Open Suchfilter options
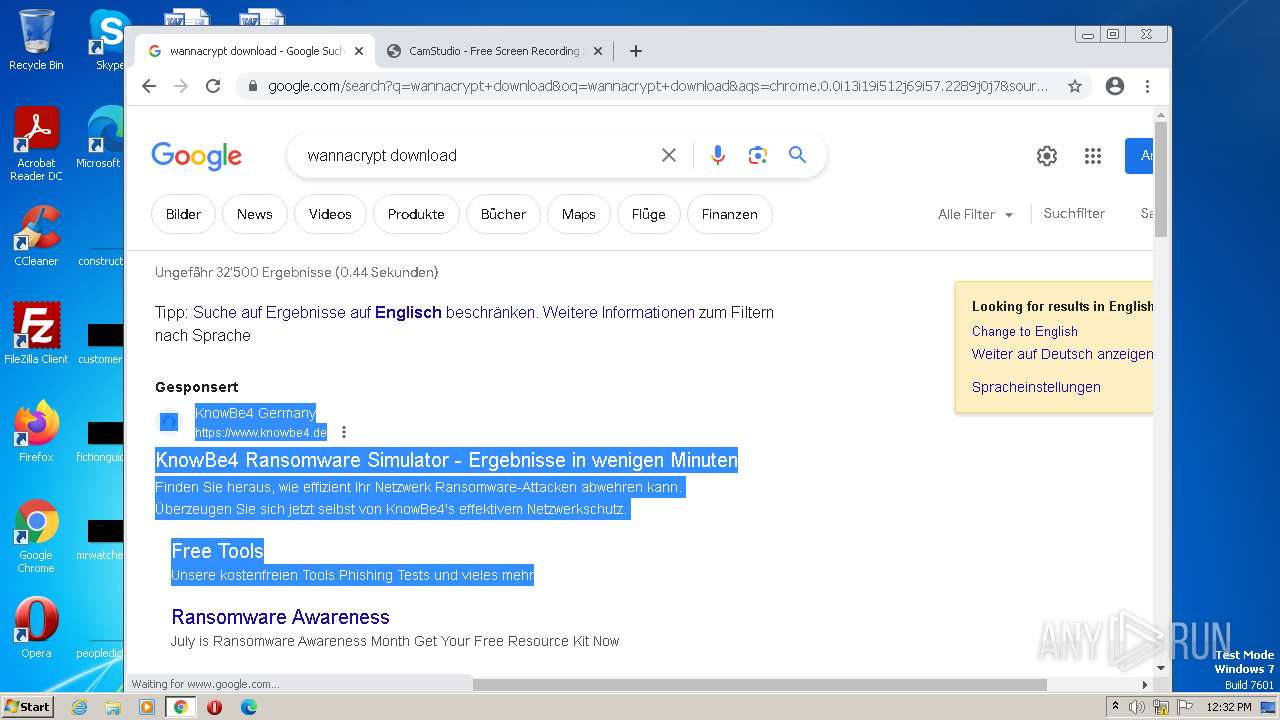Screen dimensions: 1280x720 click(1074, 214)
